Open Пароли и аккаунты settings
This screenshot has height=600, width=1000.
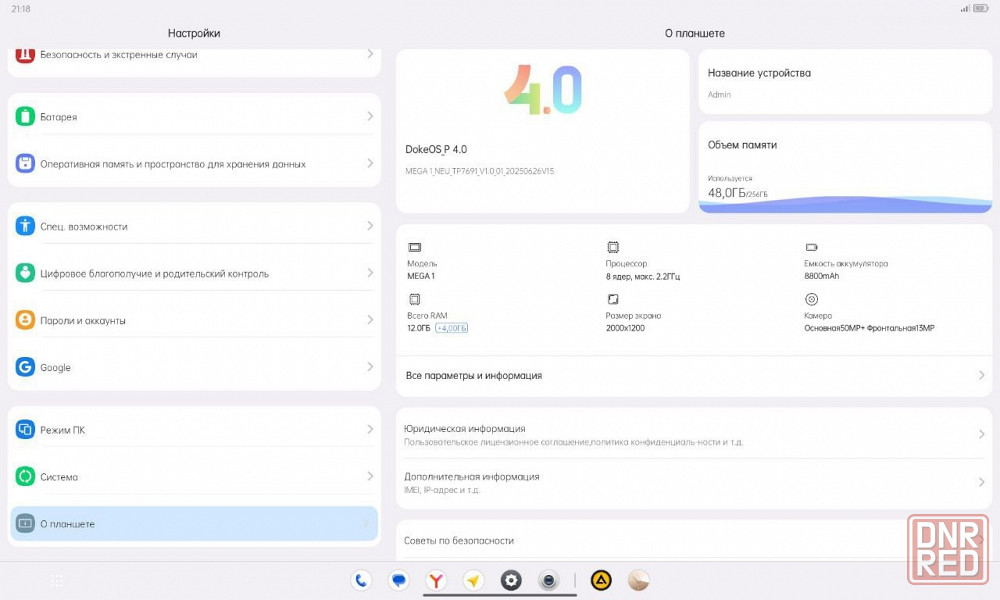(194, 320)
